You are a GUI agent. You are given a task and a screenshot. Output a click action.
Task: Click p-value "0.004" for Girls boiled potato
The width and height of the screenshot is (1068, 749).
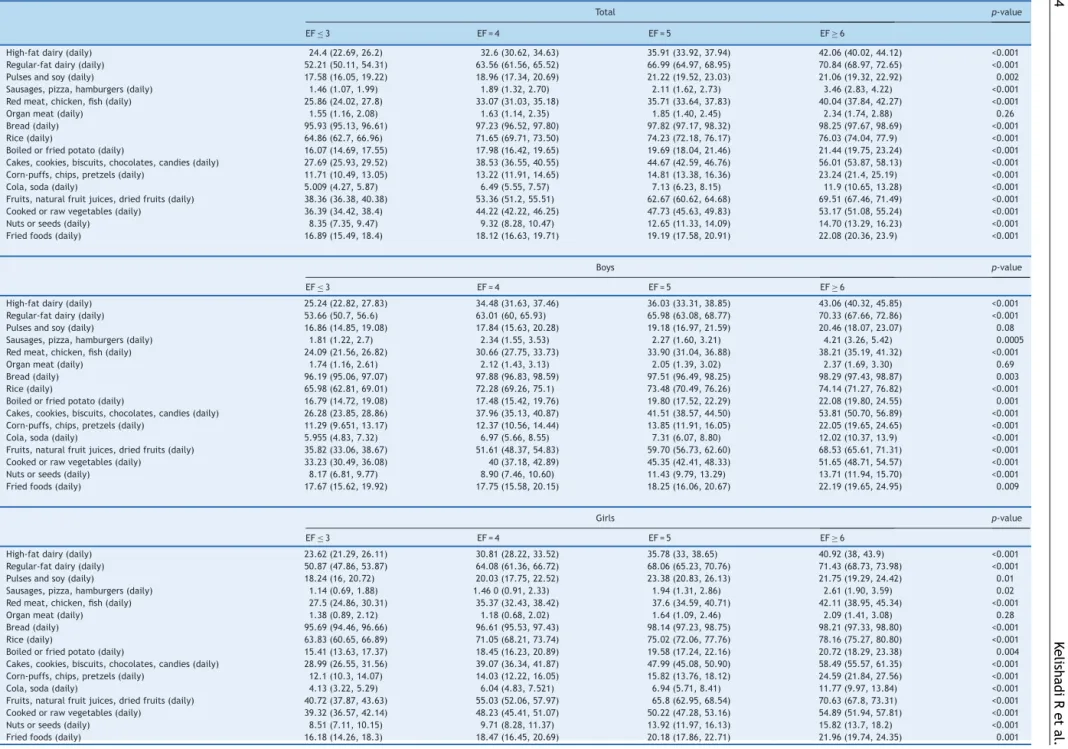click(x=1007, y=652)
